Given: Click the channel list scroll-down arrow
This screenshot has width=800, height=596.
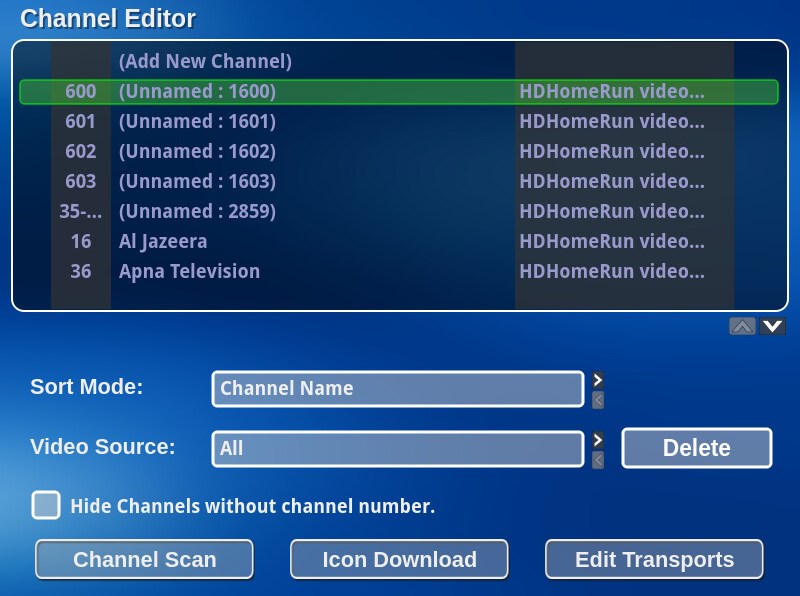Looking at the screenshot, I should tap(772, 326).
